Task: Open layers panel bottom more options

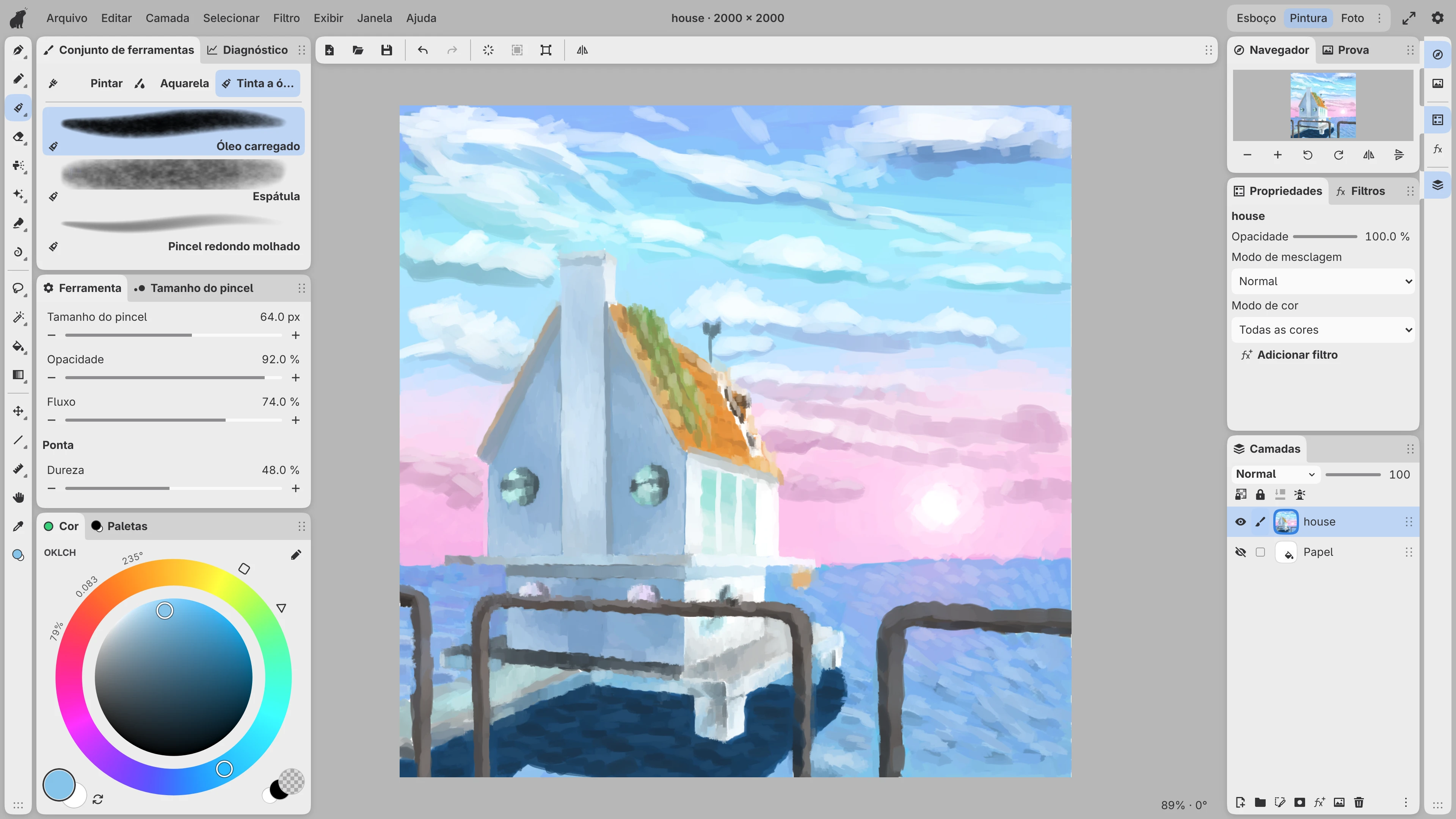Action: pyautogui.click(x=1406, y=802)
